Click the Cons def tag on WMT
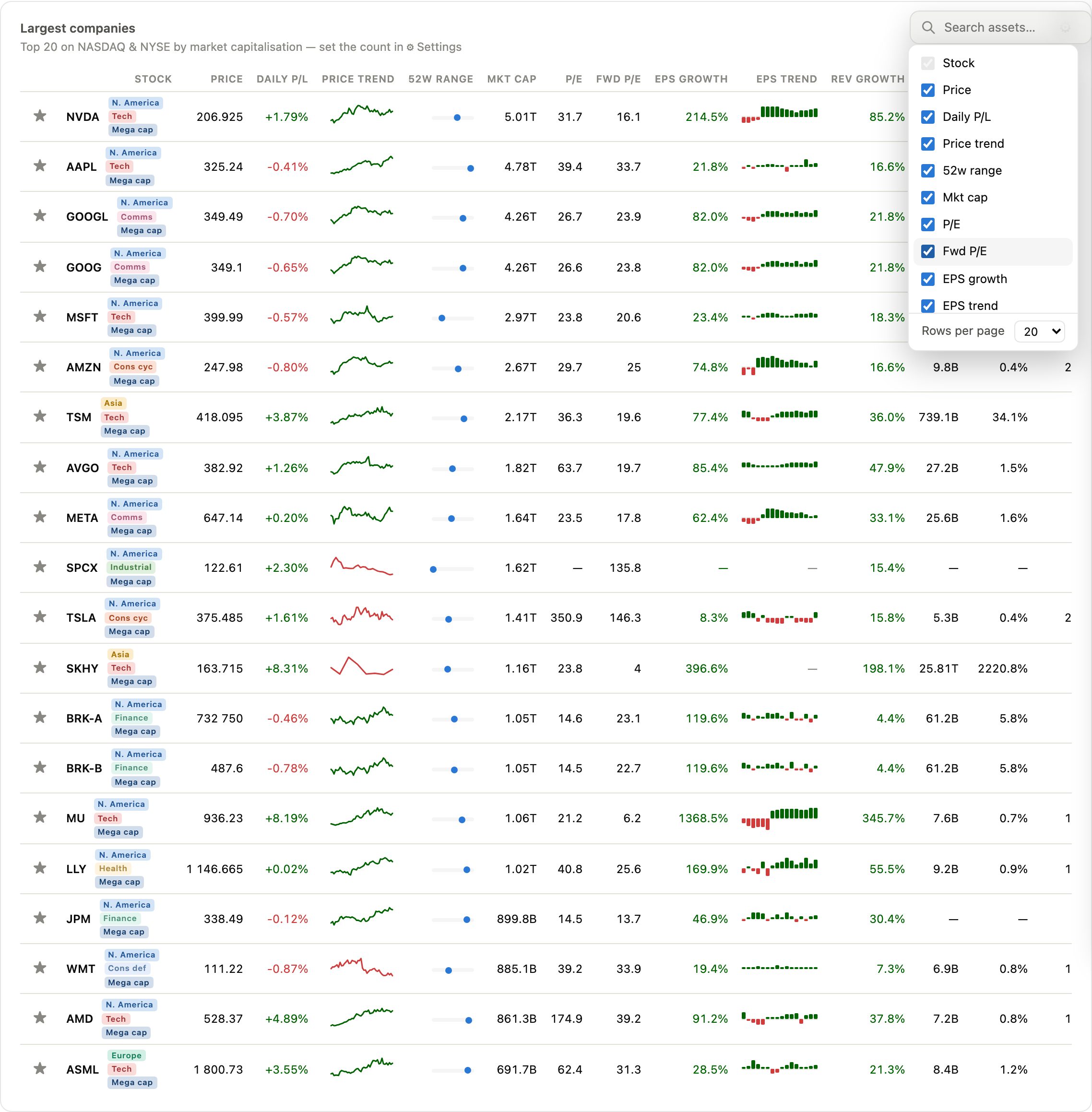This screenshot has width=1092, height=1112. tap(127, 968)
